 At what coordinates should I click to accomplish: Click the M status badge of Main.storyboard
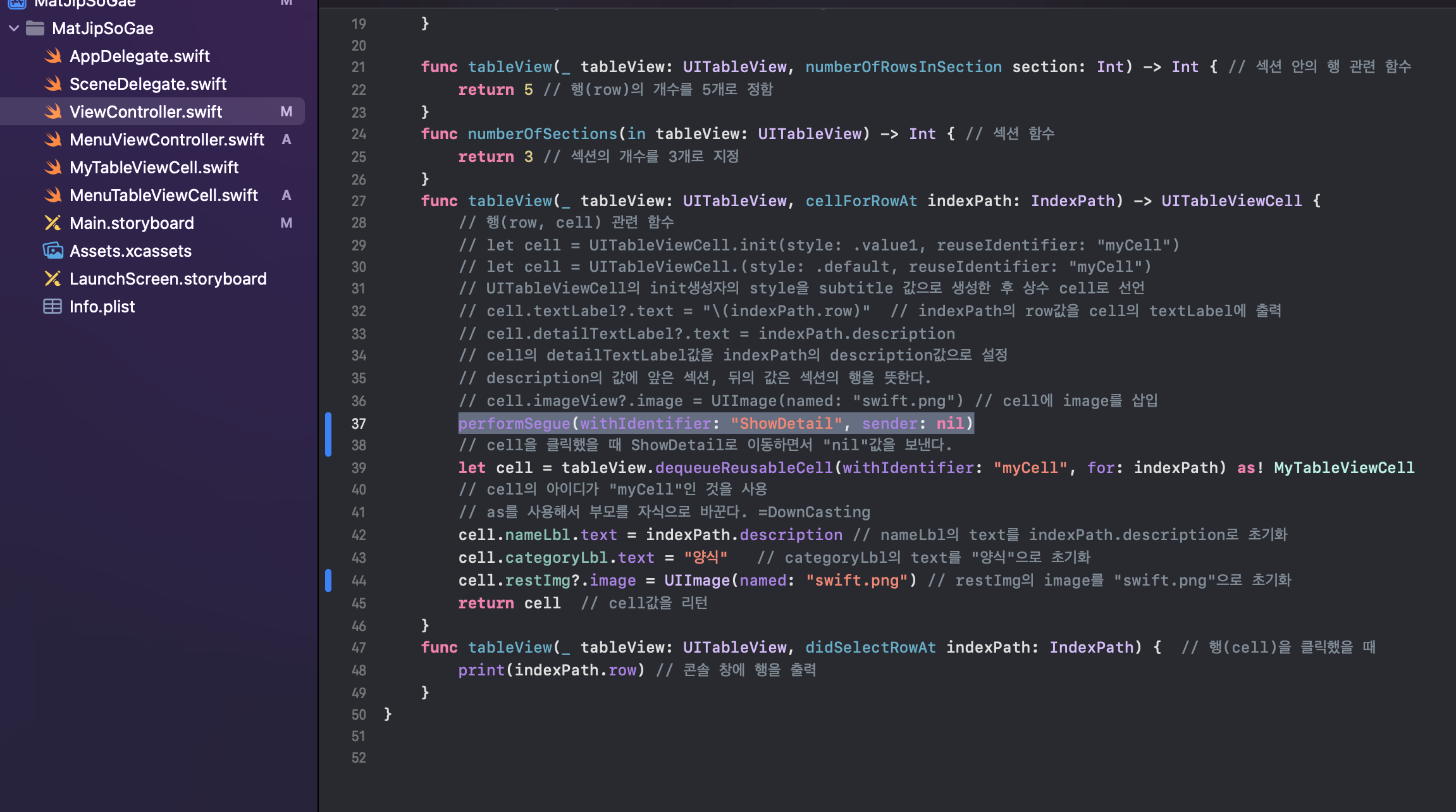(x=287, y=223)
